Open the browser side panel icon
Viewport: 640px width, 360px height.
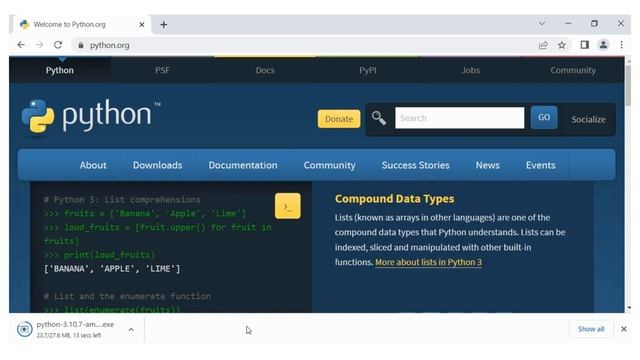click(584, 45)
